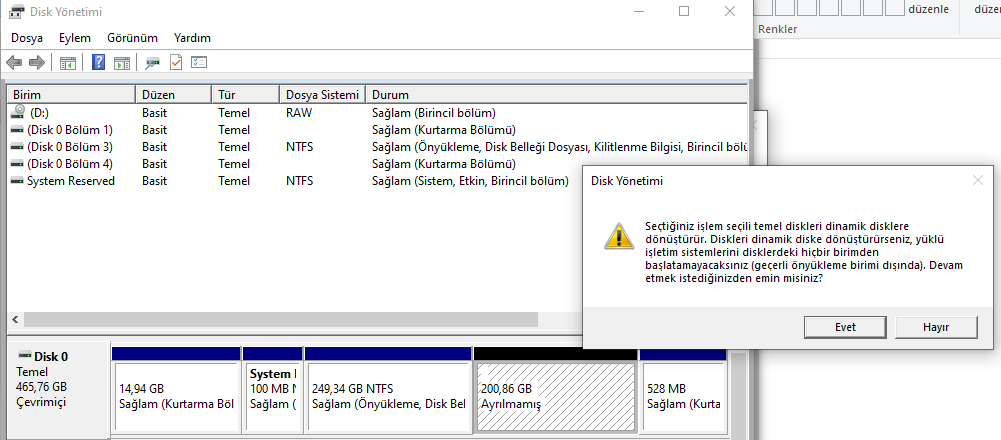The height and width of the screenshot is (440, 1001).
Task: Select the 249,34 GB NTFS partition block
Action: 388,390
